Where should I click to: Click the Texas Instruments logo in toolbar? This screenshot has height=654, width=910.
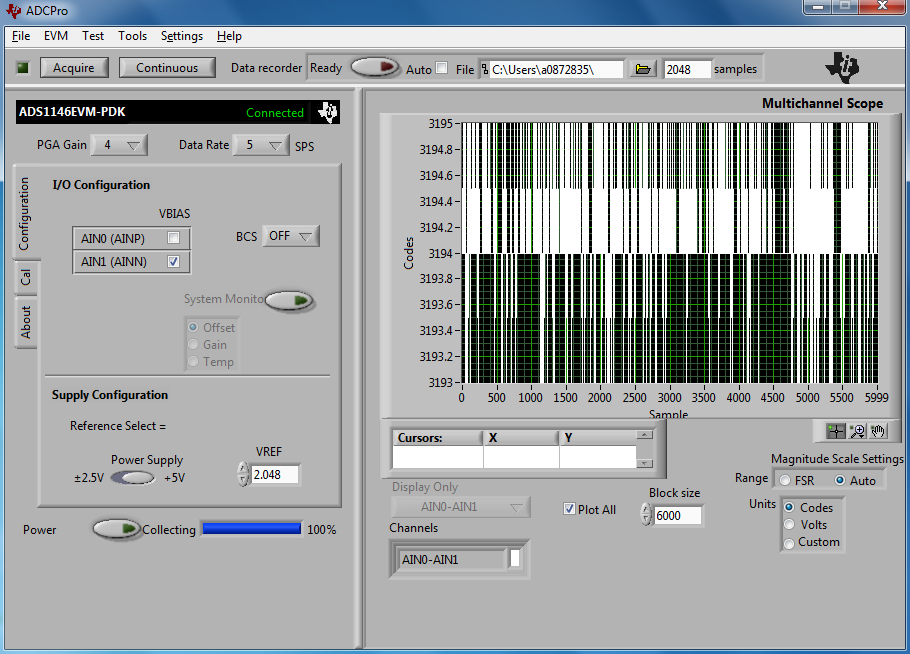click(842, 67)
